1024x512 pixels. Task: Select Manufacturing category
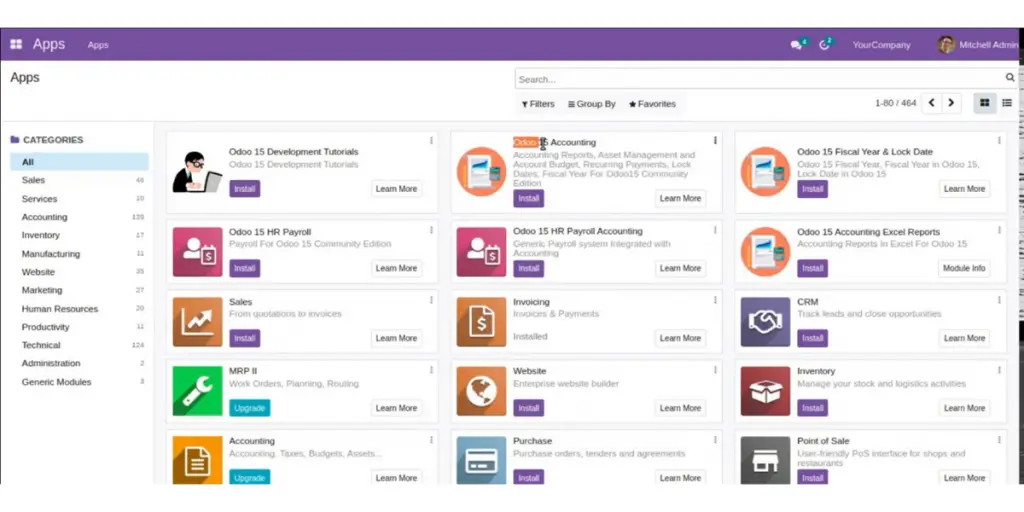(x=79, y=253)
